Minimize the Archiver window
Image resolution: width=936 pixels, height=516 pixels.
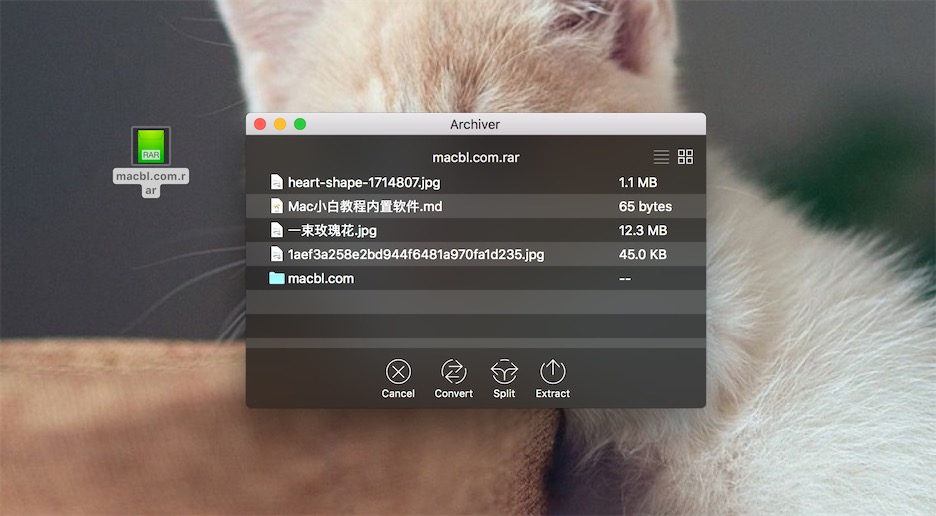[280, 124]
